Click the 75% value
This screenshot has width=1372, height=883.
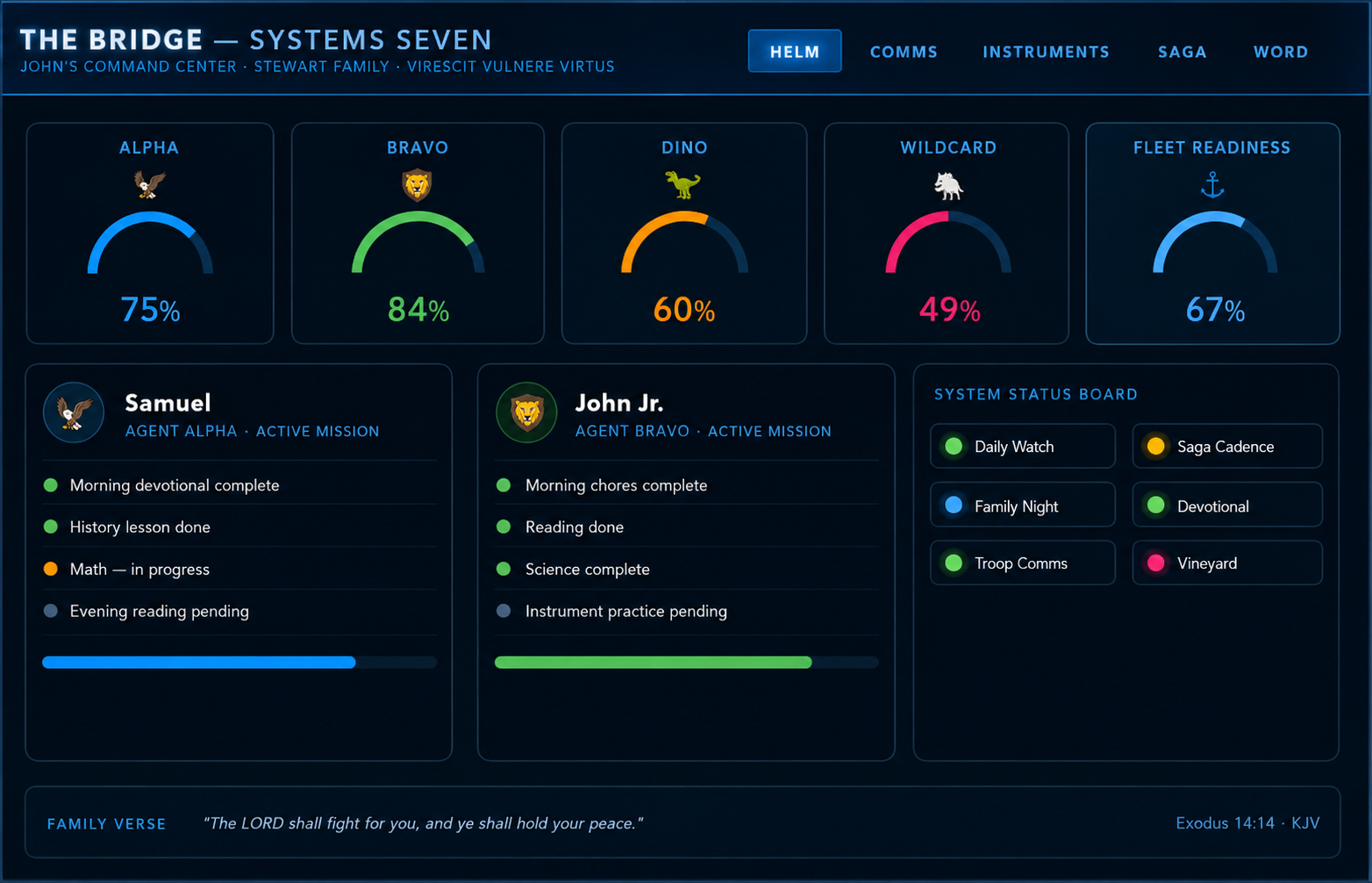point(150,310)
